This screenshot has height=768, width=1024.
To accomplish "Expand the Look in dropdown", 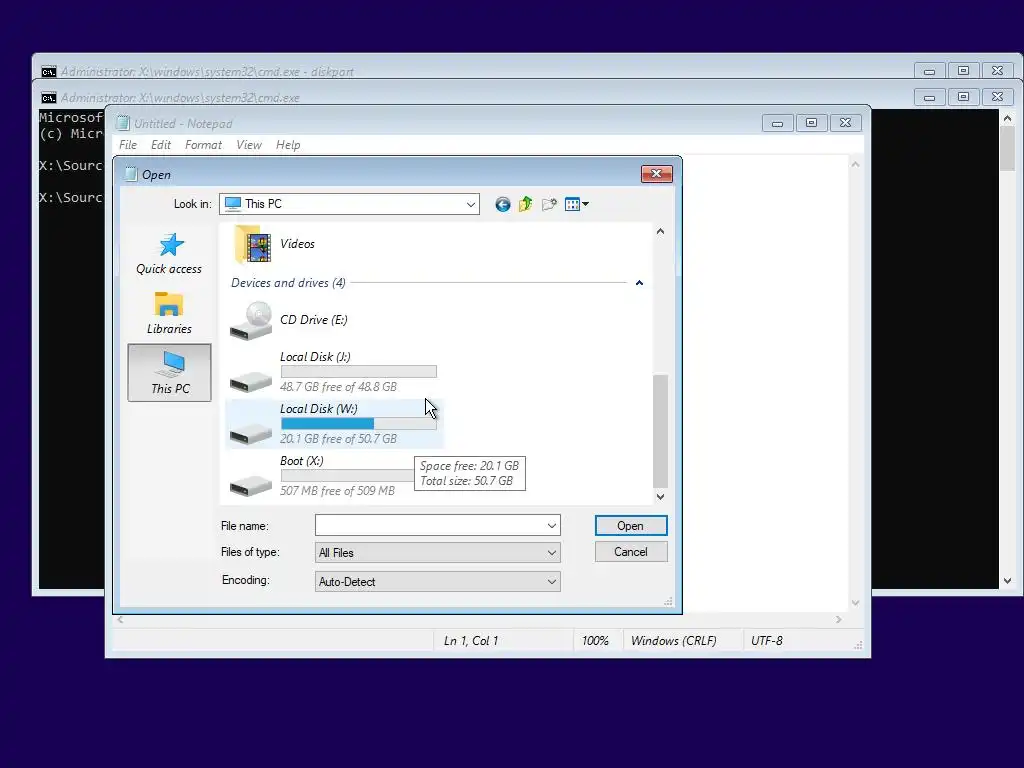I will coord(470,204).
